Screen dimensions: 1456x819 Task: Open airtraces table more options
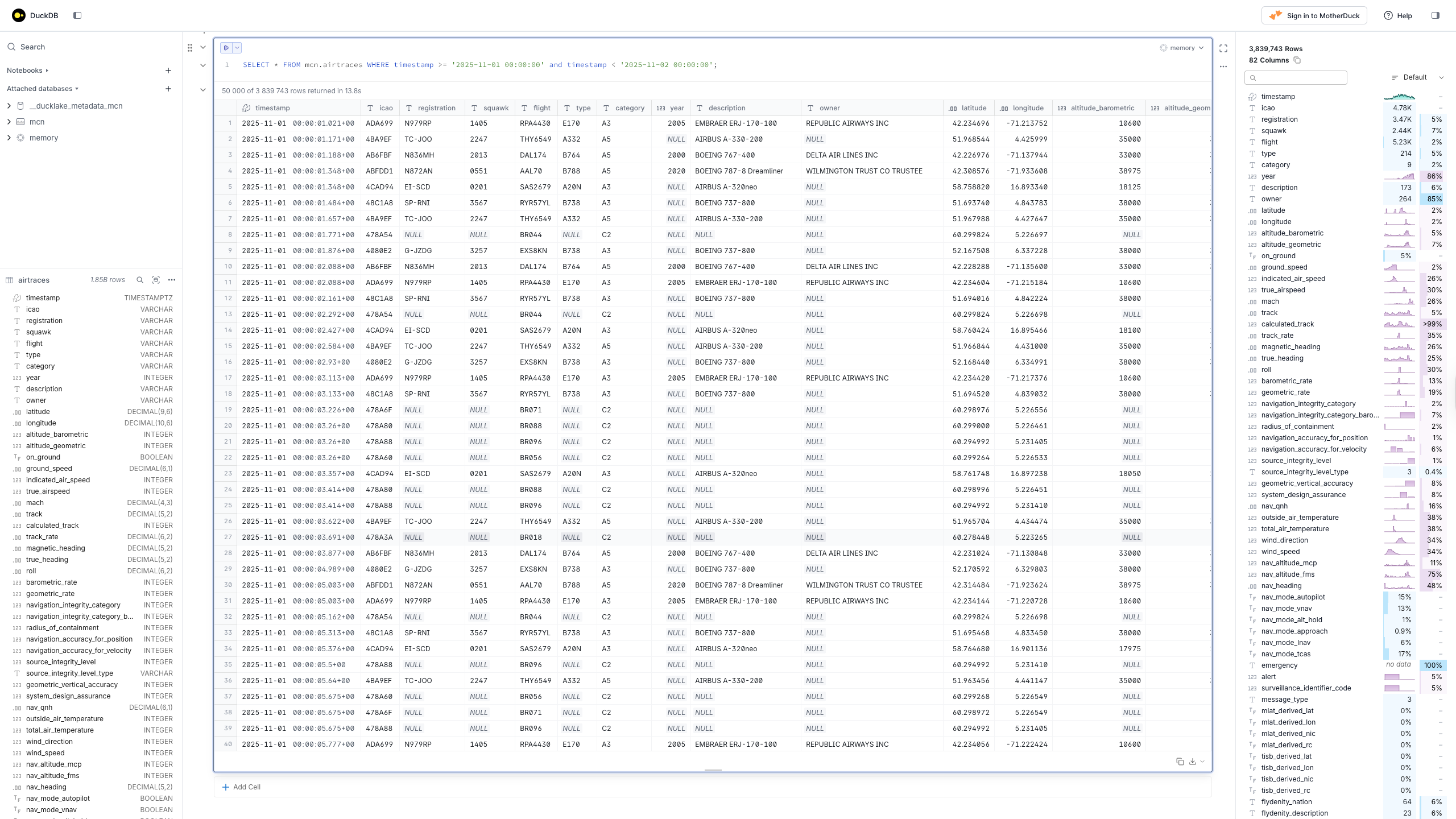pos(172,280)
